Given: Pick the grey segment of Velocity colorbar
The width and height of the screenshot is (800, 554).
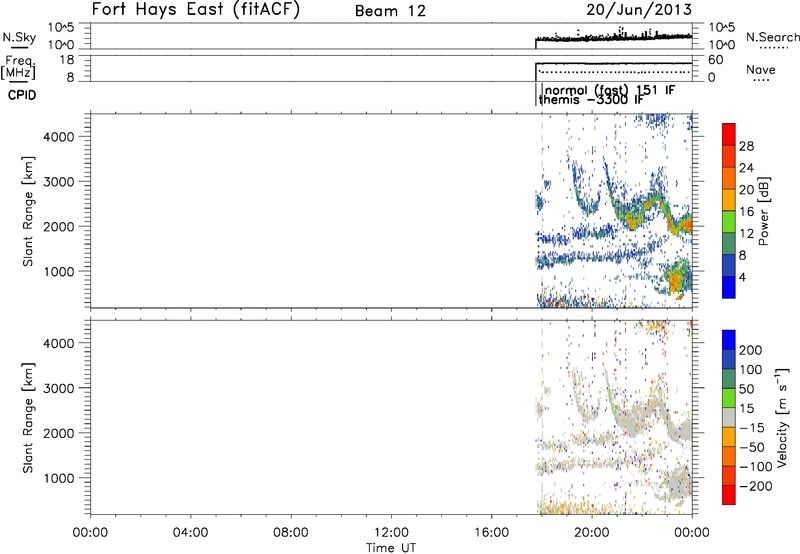Looking at the screenshot, I should 729,417.
